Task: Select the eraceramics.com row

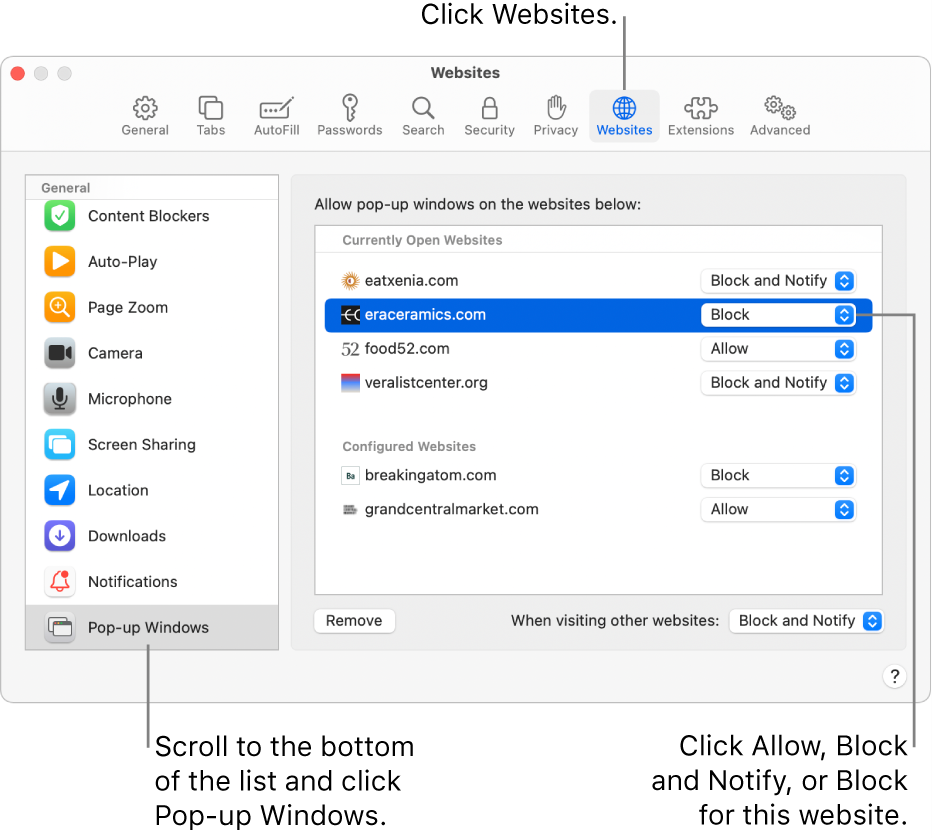Action: pyautogui.click(x=599, y=315)
